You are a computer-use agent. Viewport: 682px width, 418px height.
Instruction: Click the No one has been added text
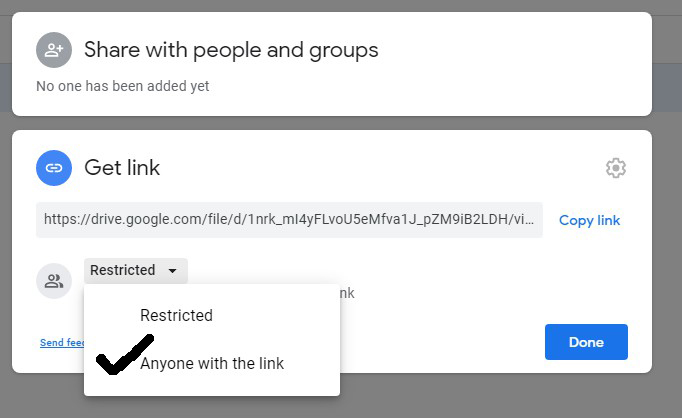pyautogui.click(x=123, y=87)
